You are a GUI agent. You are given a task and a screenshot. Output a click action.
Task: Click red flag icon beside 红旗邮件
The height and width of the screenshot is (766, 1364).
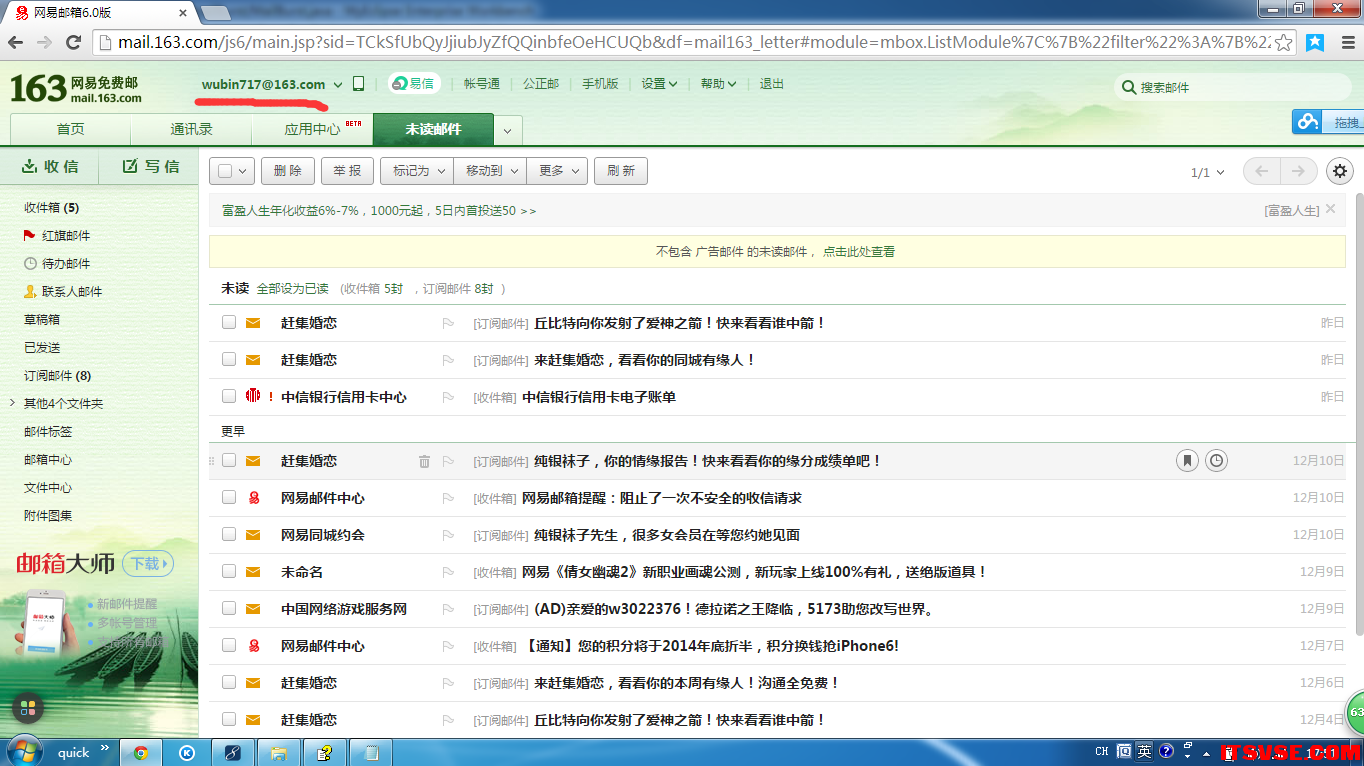point(29,236)
